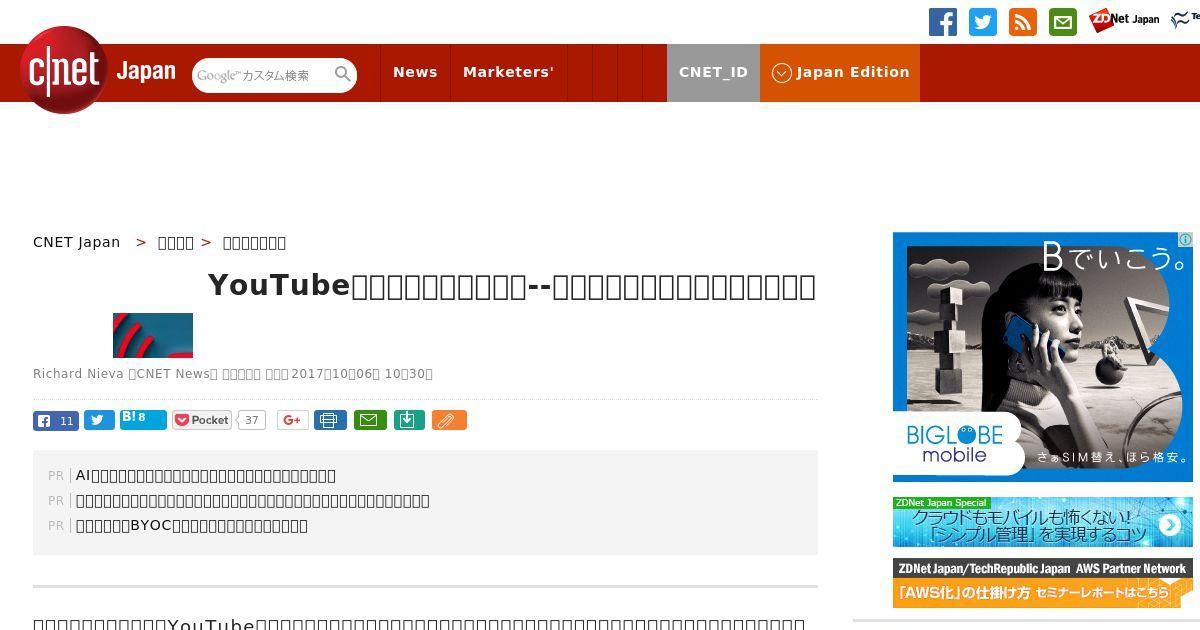Viewport: 1200px width, 630px height.
Task: Save article to Pocket
Action: coord(202,420)
